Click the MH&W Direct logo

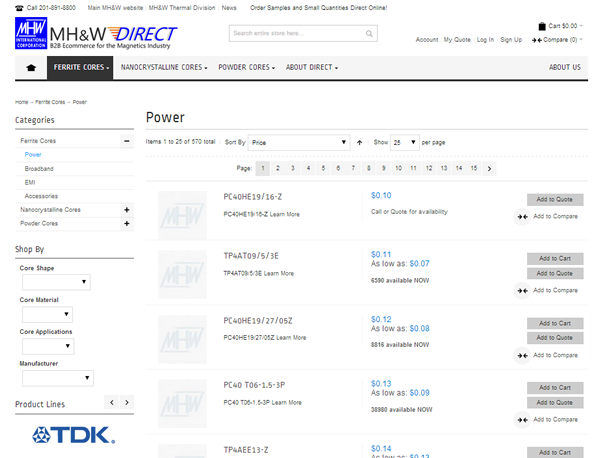pos(96,34)
